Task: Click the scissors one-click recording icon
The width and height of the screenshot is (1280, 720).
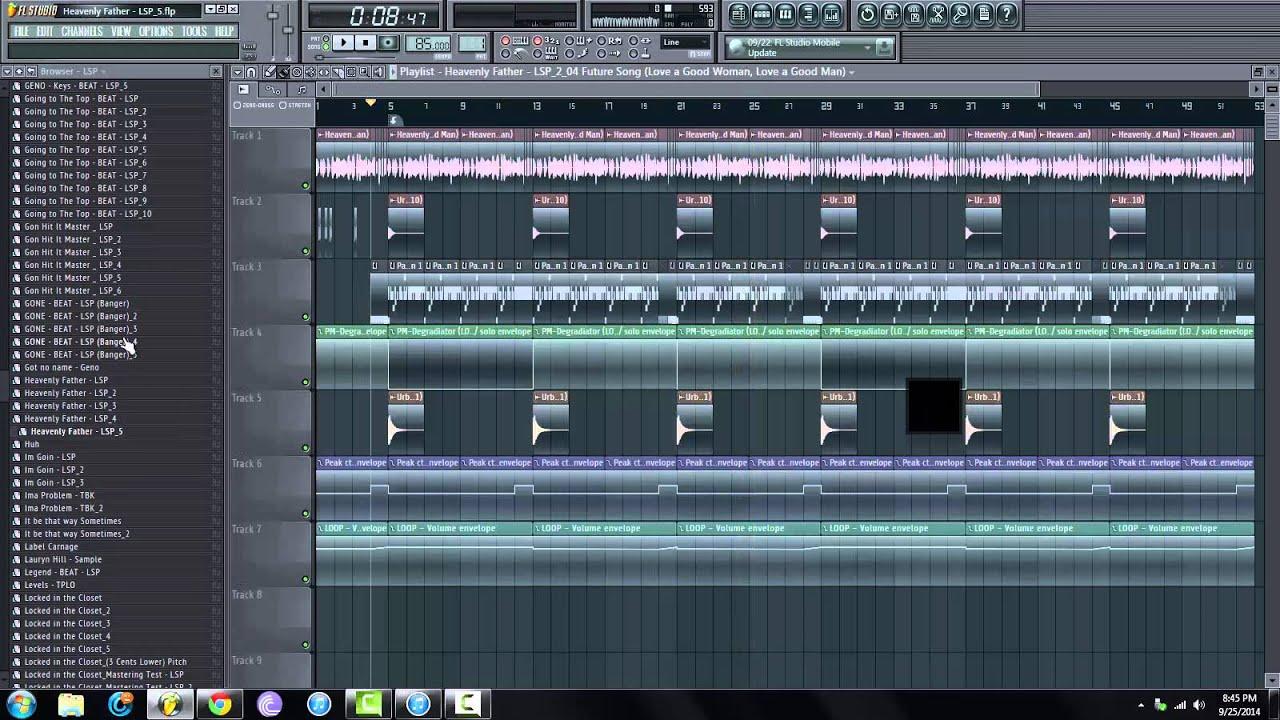Action: (937, 14)
